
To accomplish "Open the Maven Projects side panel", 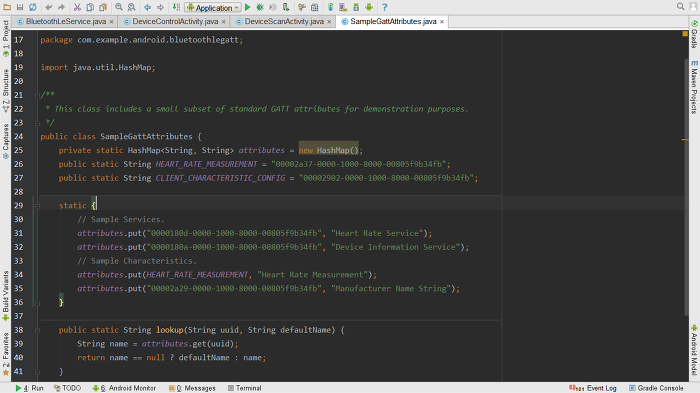I will point(694,87).
